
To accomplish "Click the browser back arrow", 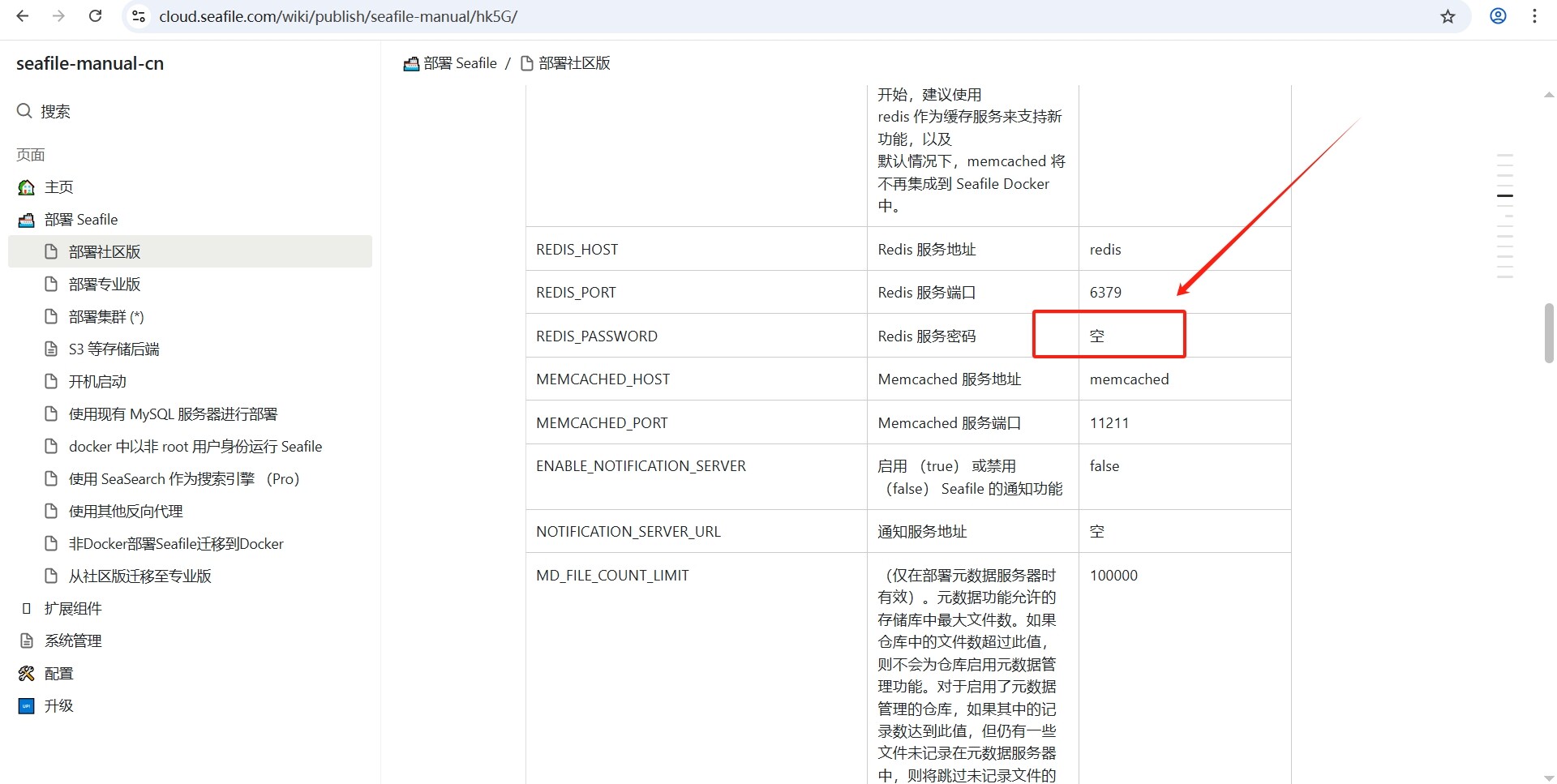I will (x=23, y=16).
